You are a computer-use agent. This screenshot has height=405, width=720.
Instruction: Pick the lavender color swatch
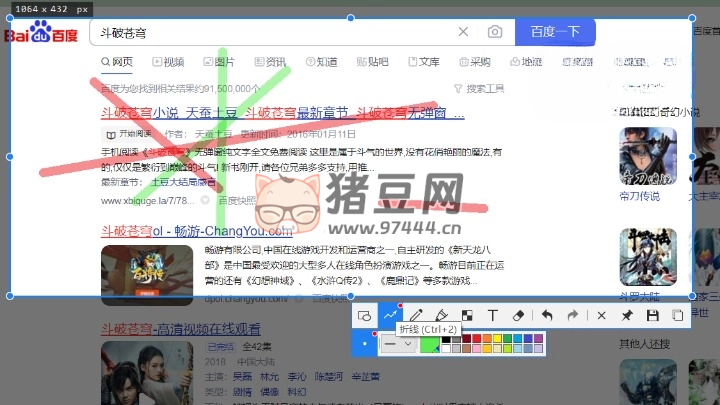(538, 349)
